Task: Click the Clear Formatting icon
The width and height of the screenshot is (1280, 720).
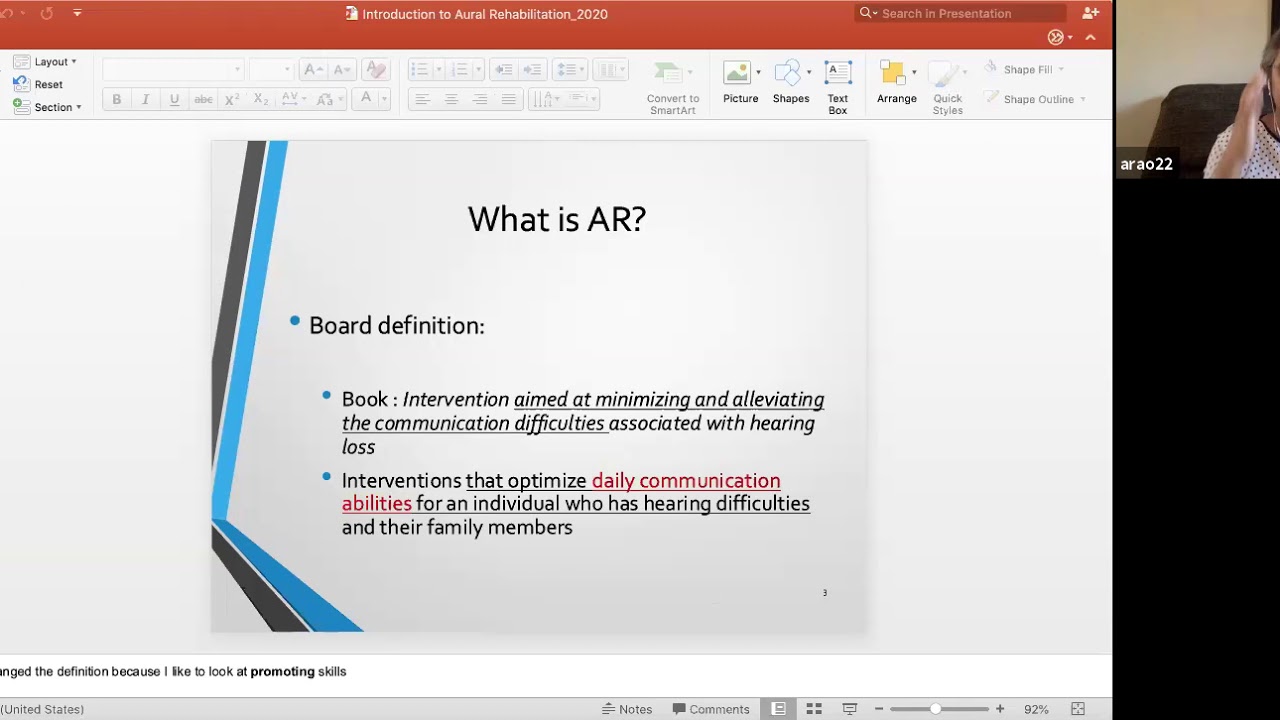Action: point(376,69)
